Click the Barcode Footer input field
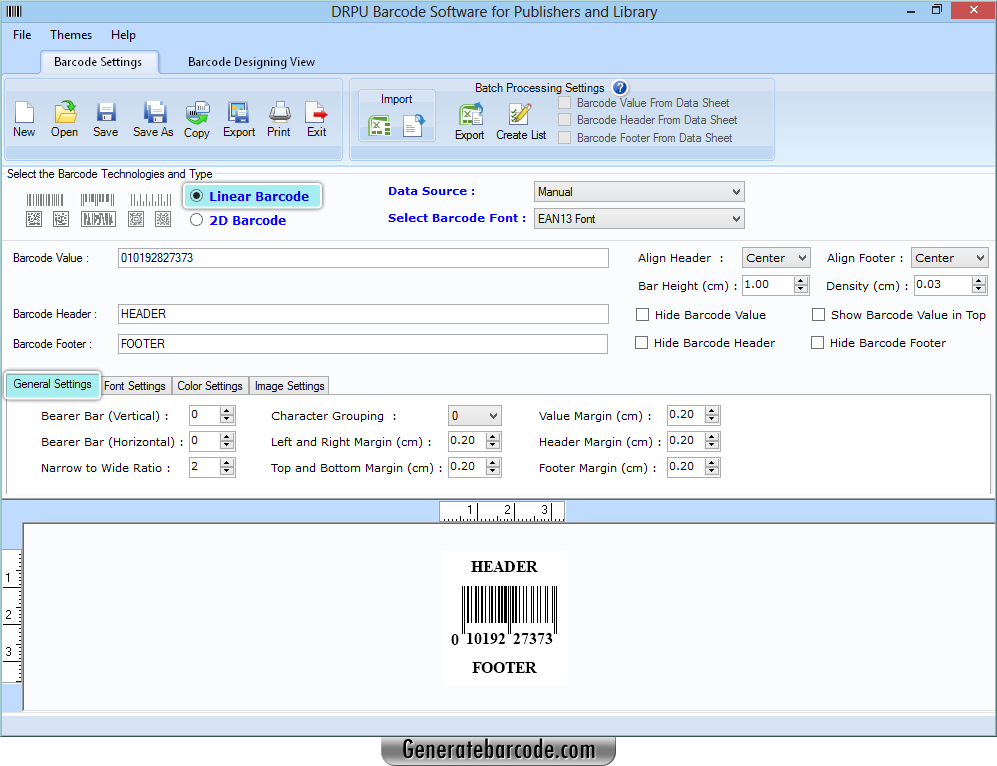Viewport: 997px width, 766px height. (362, 344)
